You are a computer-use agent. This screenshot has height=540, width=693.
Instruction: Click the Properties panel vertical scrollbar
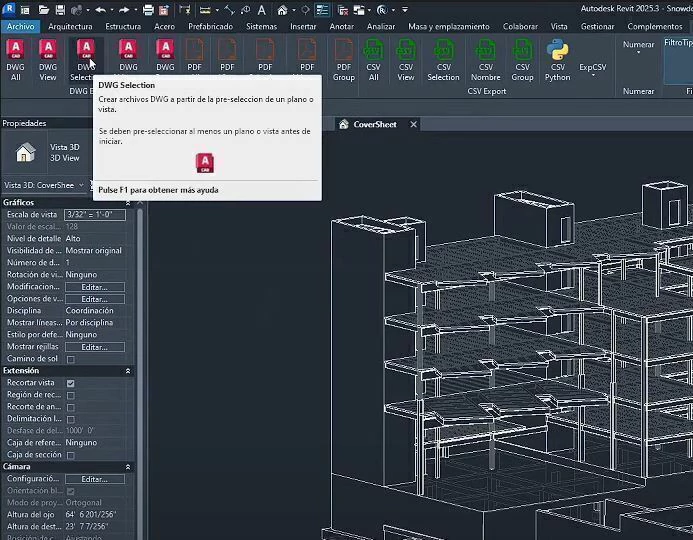point(140,373)
